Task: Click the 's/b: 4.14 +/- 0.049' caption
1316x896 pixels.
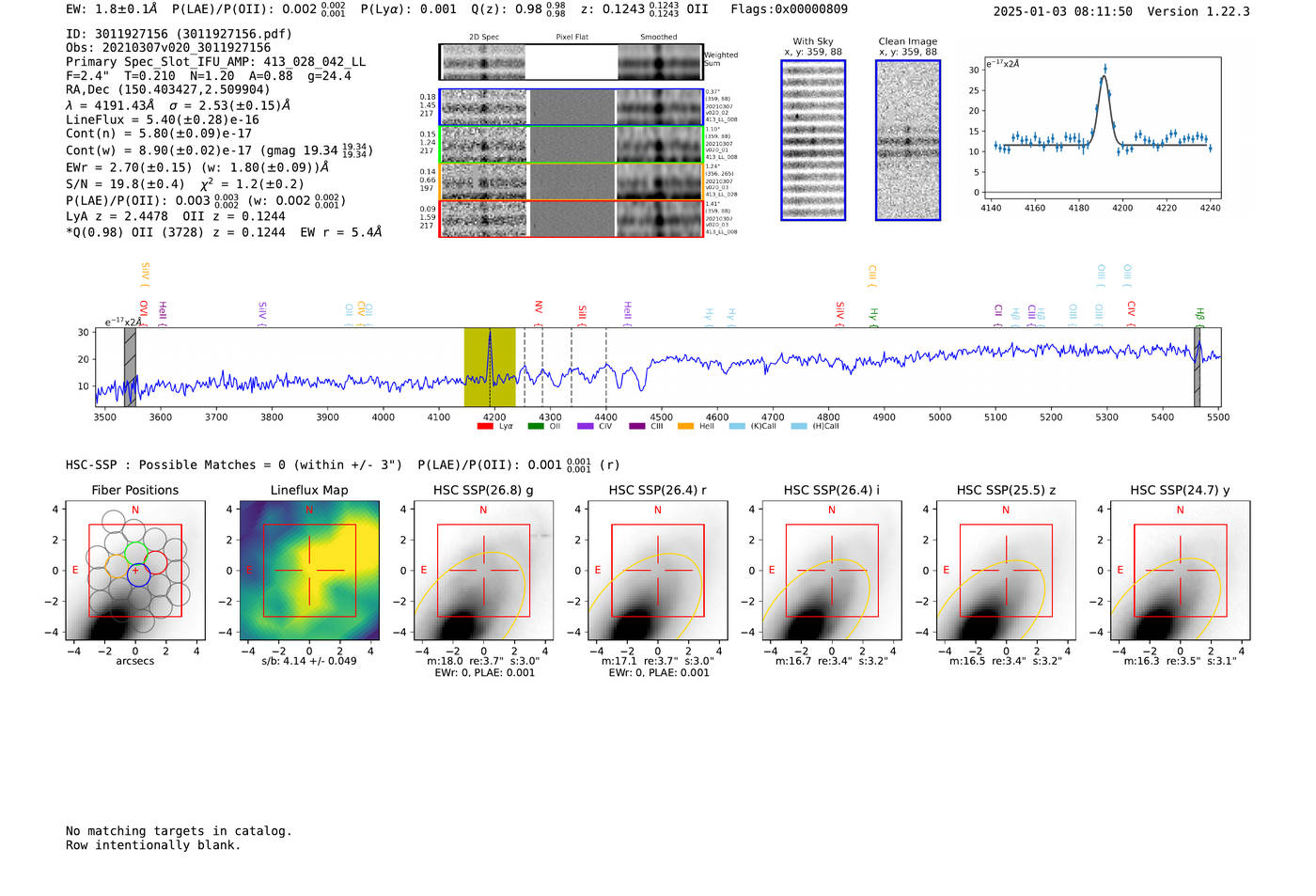Action: click(x=309, y=661)
